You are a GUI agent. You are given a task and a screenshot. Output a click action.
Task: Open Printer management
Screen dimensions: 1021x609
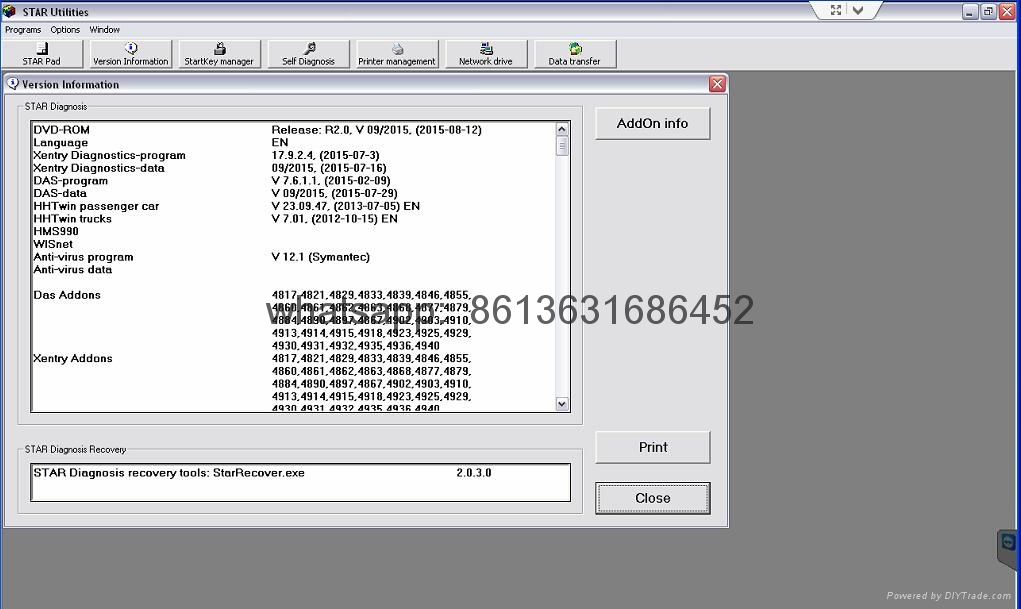coord(397,54)
